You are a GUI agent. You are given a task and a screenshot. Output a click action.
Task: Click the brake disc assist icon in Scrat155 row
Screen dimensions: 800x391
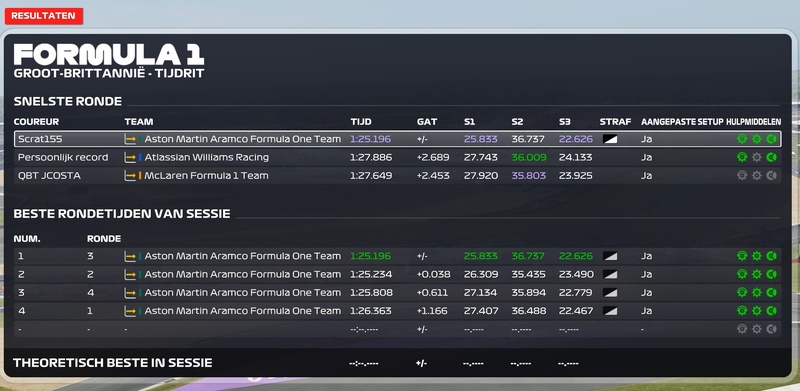771,139
